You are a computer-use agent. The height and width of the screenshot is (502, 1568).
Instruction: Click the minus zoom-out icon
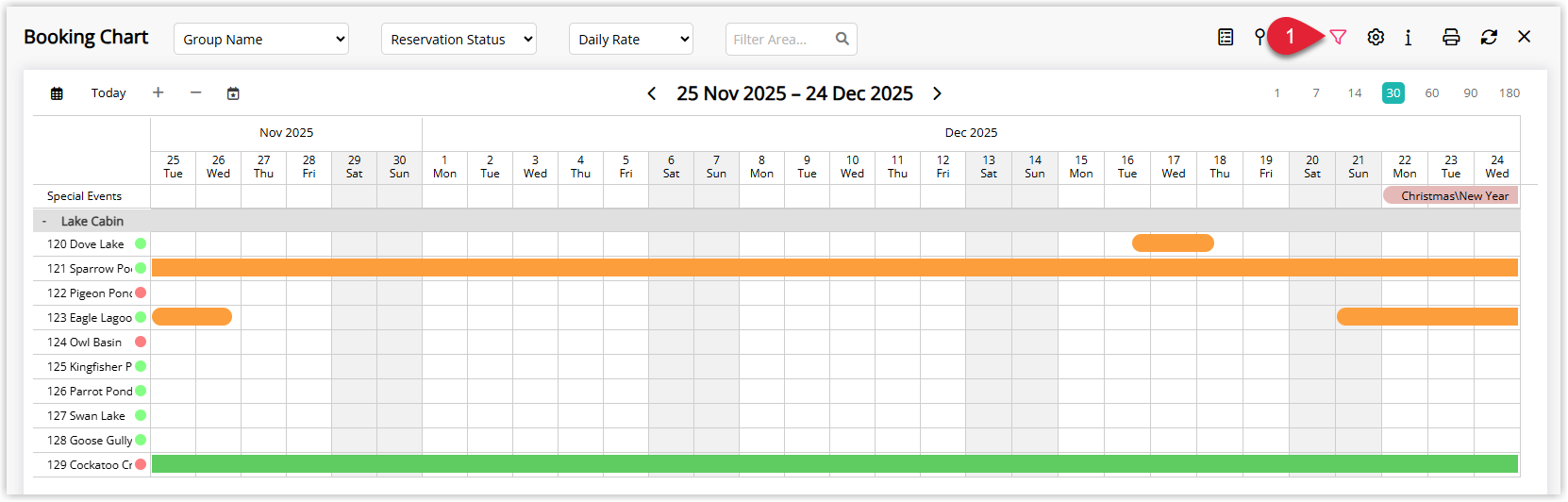tap(195, 92)
